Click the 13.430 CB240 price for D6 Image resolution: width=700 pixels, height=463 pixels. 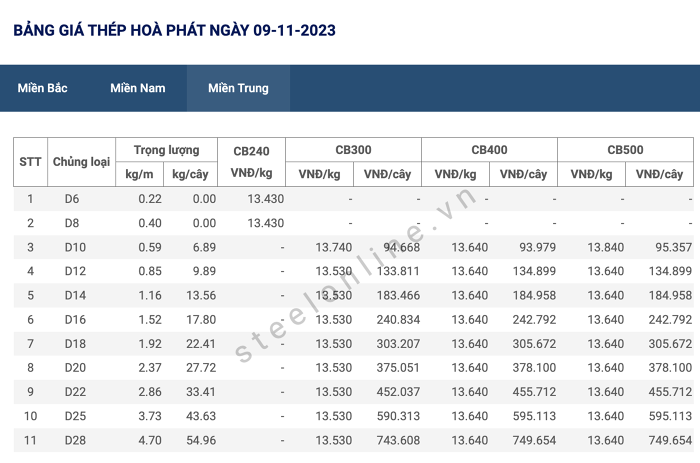(x=266, y=199)
